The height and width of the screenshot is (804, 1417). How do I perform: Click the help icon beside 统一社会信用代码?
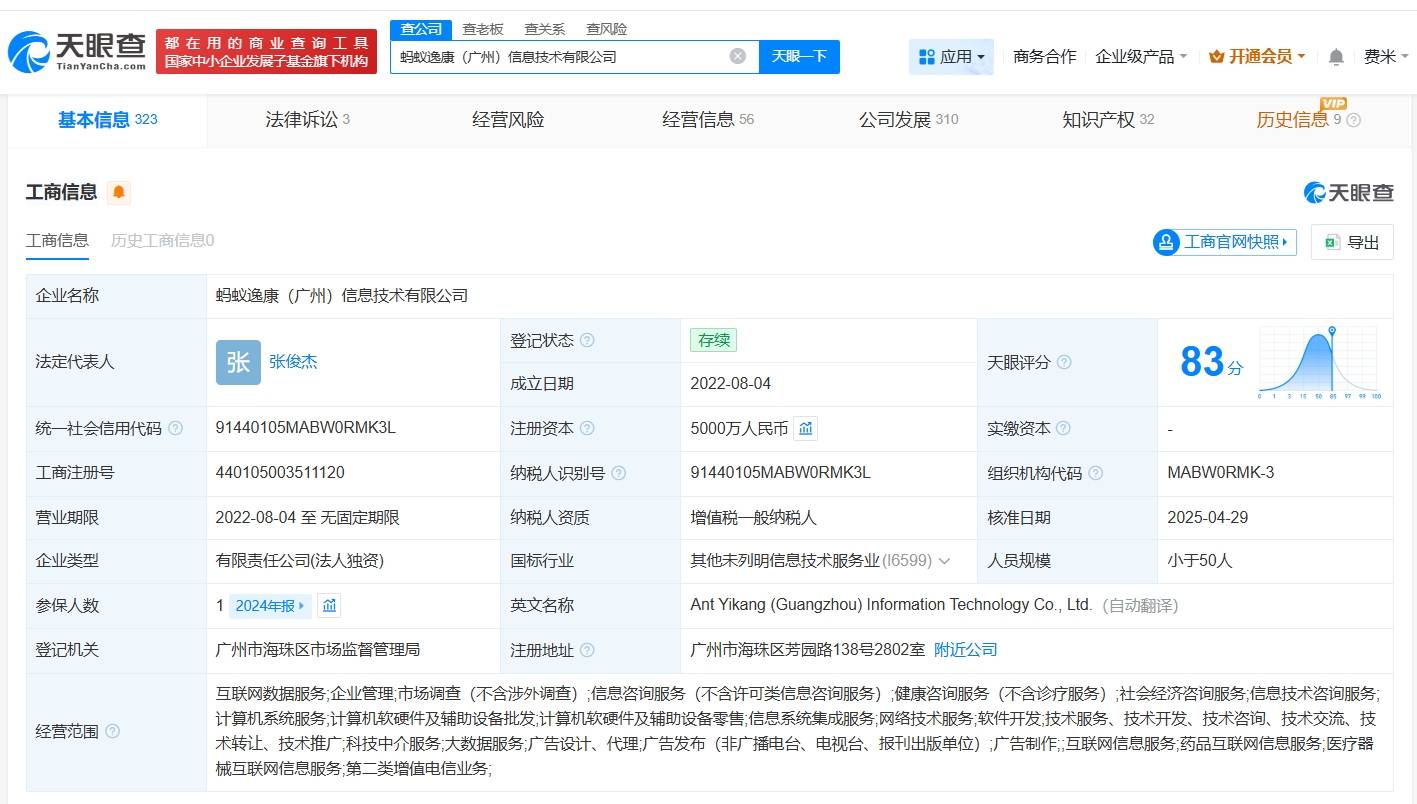[174, 428]
